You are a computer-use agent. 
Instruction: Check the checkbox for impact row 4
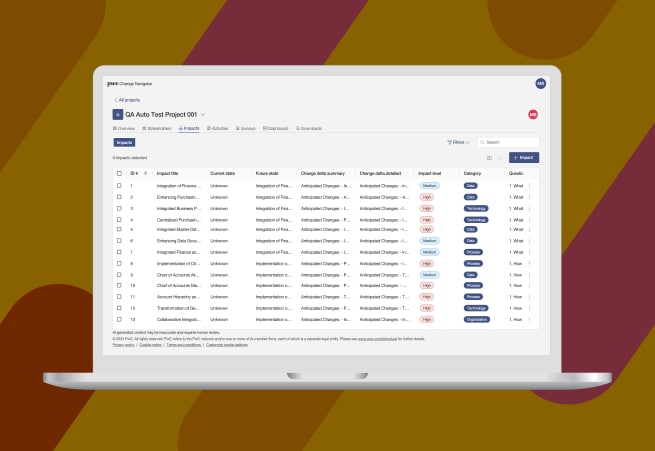[x=119, y=219]
